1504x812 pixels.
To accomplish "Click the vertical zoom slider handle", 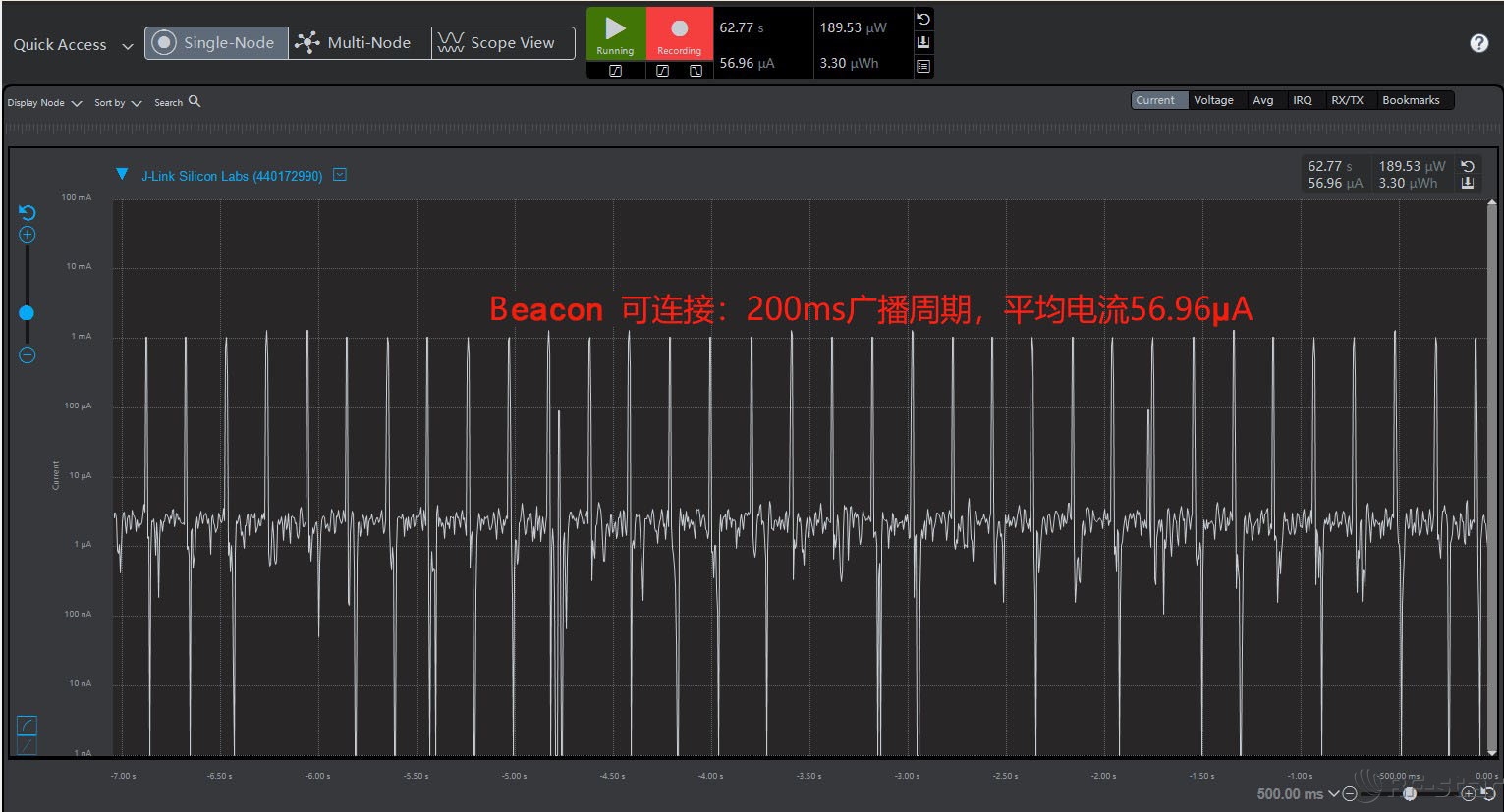I will pyautogui.click(x=27, y=313).
